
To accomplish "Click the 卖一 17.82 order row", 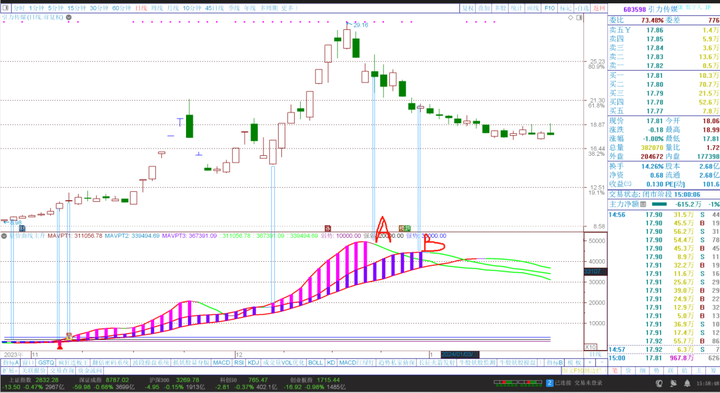I will 664,66.
